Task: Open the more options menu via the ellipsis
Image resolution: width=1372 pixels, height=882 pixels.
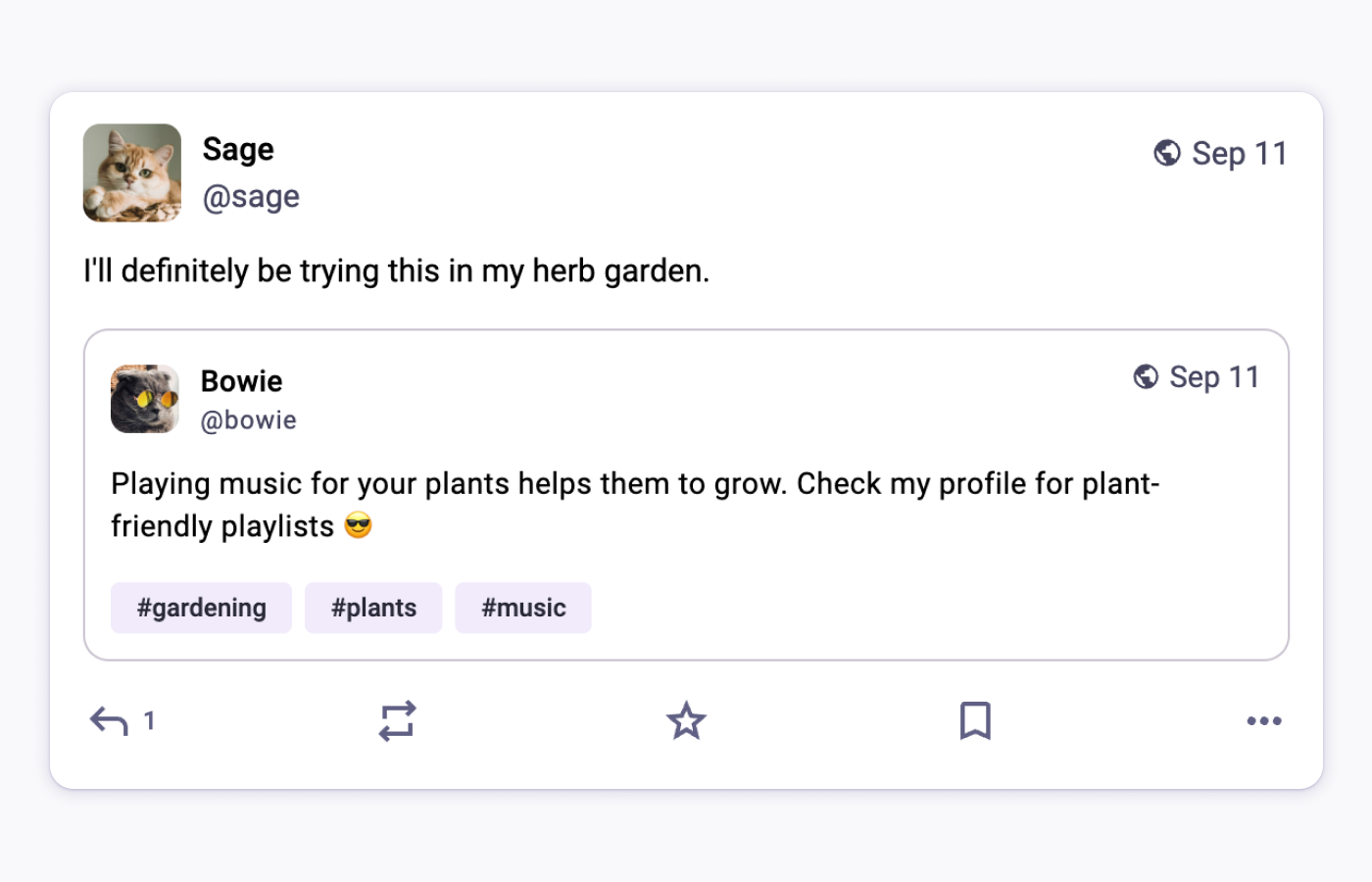Action: pos(1263,720)
